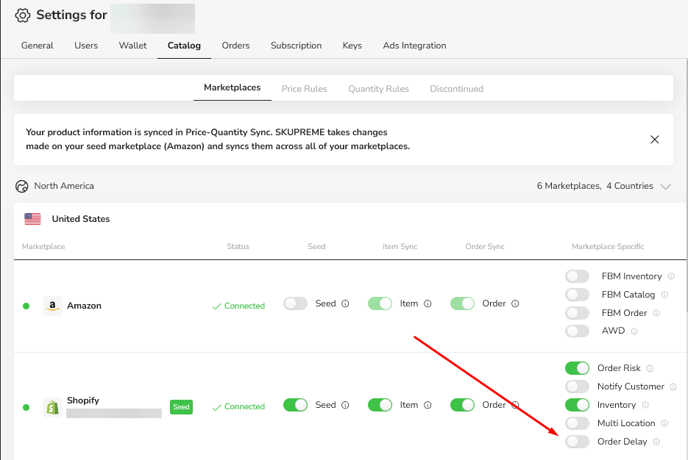688x460 pixels.
Task: Toggle Amazon Order sync
Action: pos(462,303)
